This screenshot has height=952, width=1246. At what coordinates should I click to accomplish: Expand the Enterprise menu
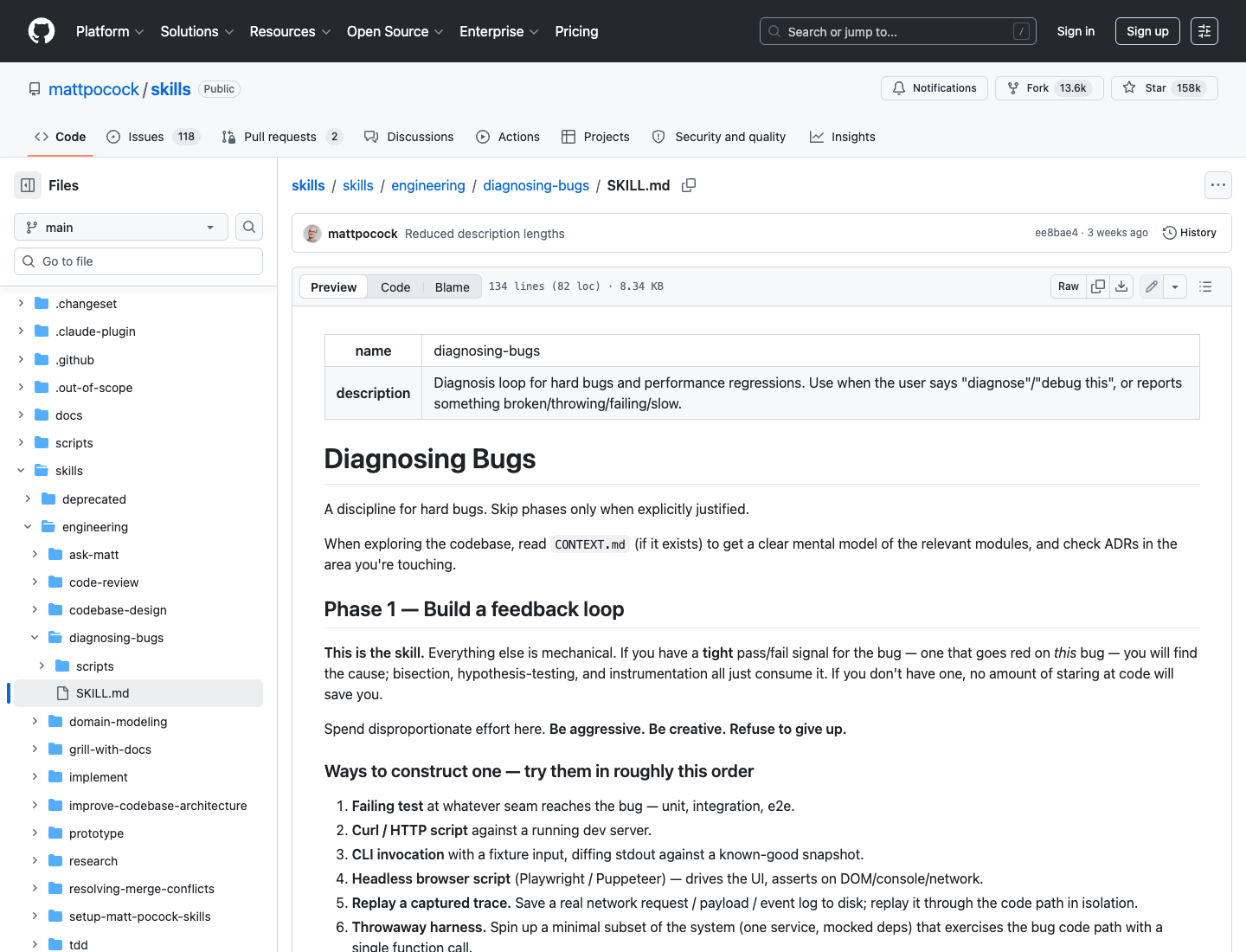pyautogui.click(x=498, y=31)
